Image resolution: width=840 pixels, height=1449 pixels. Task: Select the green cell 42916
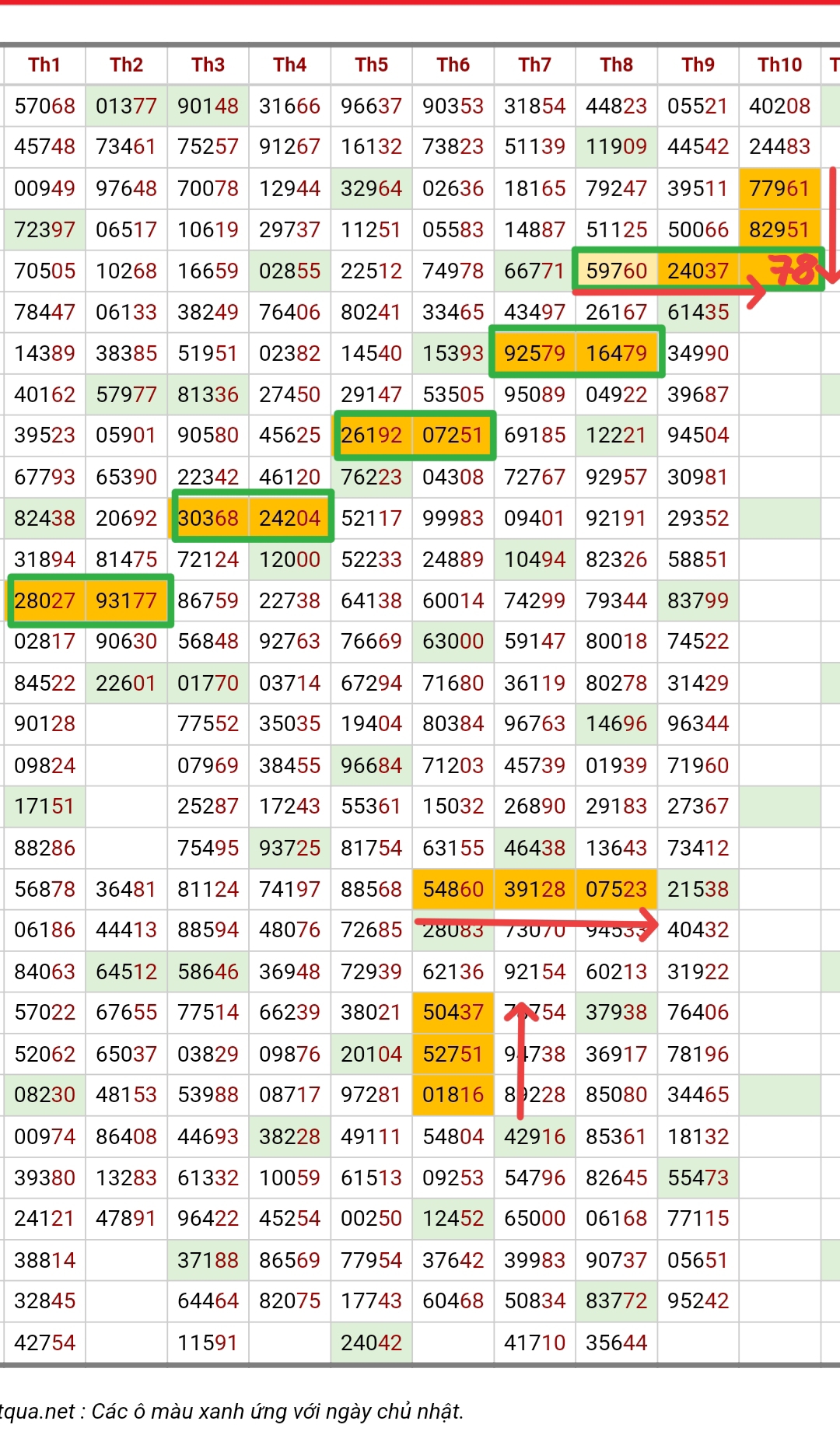534,1136
